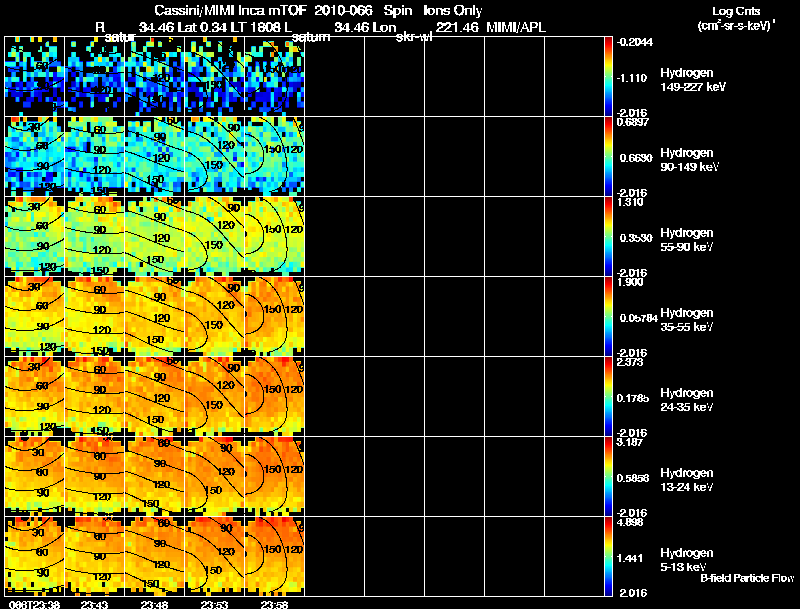Select the 149-227 keV image at 23:58
800x609 pixels.
274,77
